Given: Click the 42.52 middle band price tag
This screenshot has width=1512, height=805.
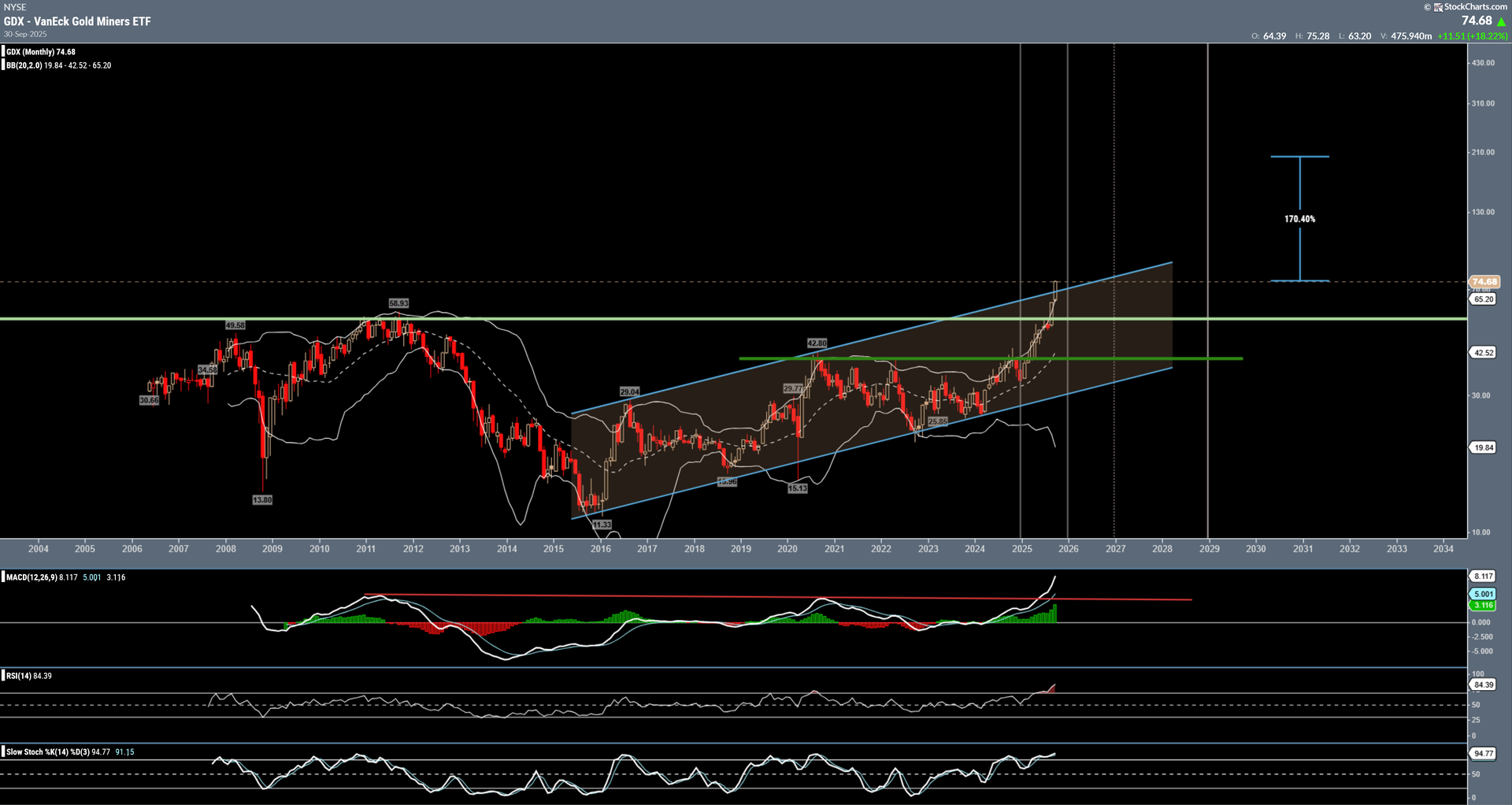Looking at the screenshot, I should point(1484,353).
